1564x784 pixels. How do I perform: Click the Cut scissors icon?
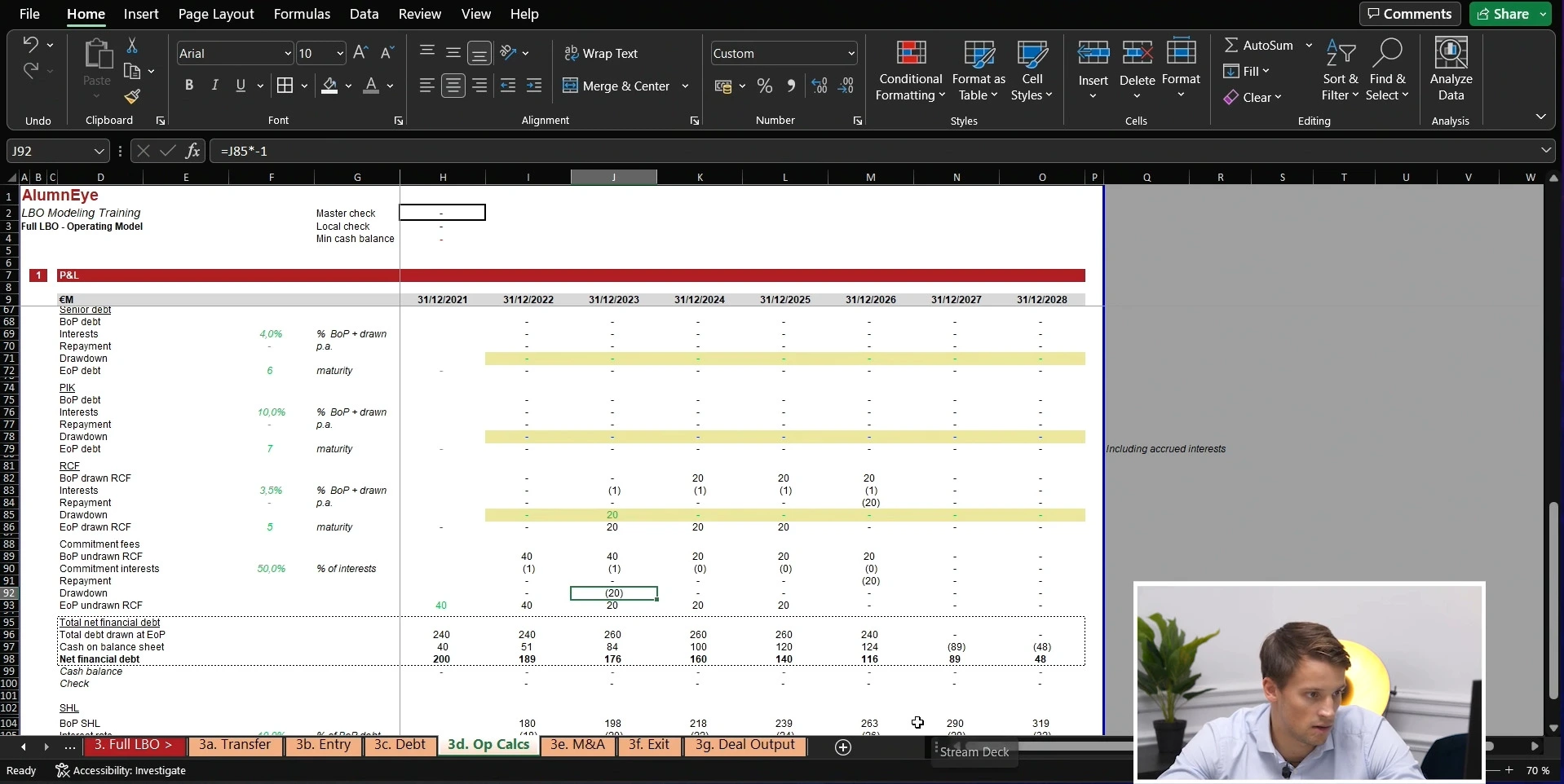tap(132, 46)
